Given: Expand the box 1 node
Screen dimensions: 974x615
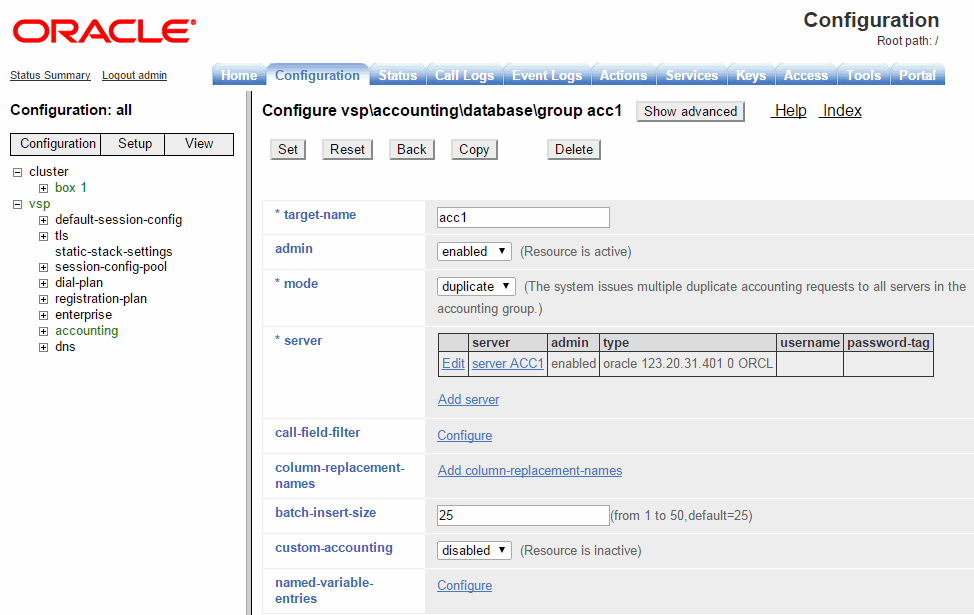Looking at the screenshot, I should (x=43, y=188).
